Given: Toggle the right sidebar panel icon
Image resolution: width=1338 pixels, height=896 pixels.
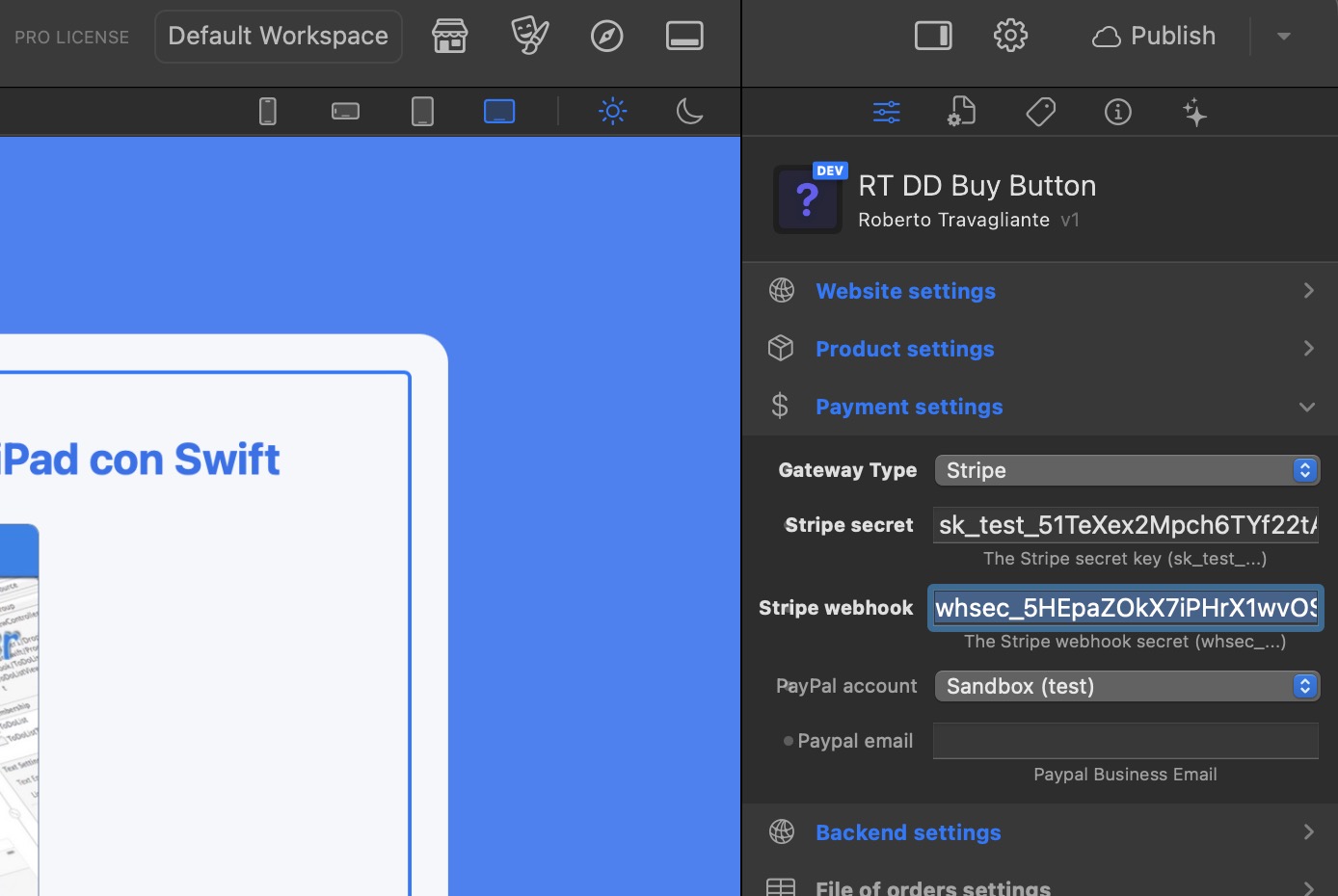Looking at the screenshot, I should tap(933, 37).
